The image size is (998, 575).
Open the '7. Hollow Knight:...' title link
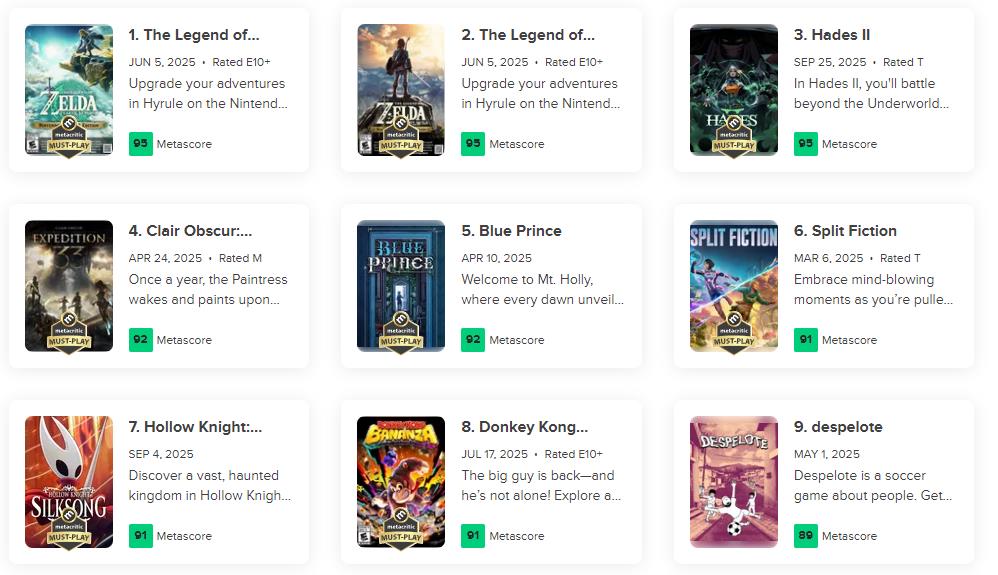pos(195,427)
